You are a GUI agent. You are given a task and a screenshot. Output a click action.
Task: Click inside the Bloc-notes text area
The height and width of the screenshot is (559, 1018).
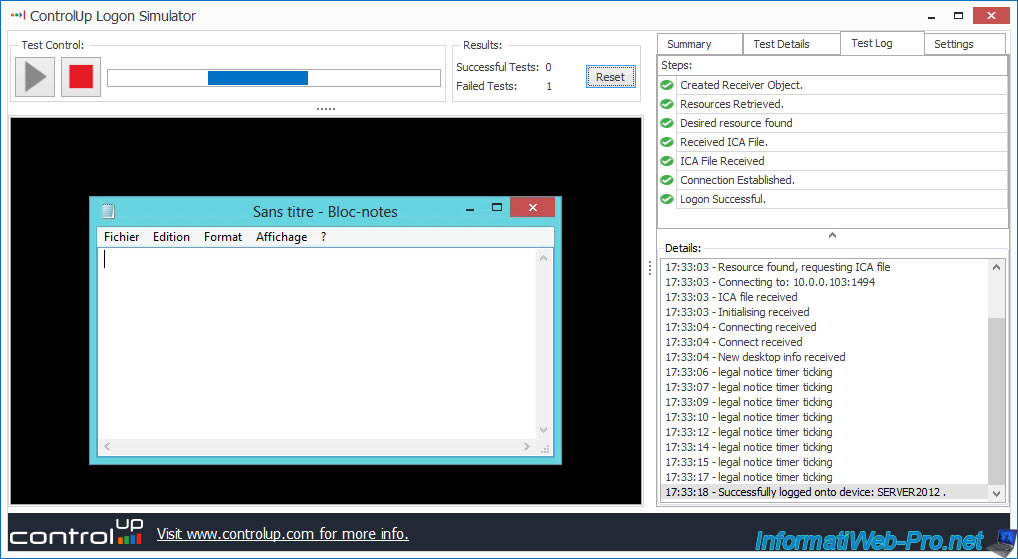tap(317, 343)
